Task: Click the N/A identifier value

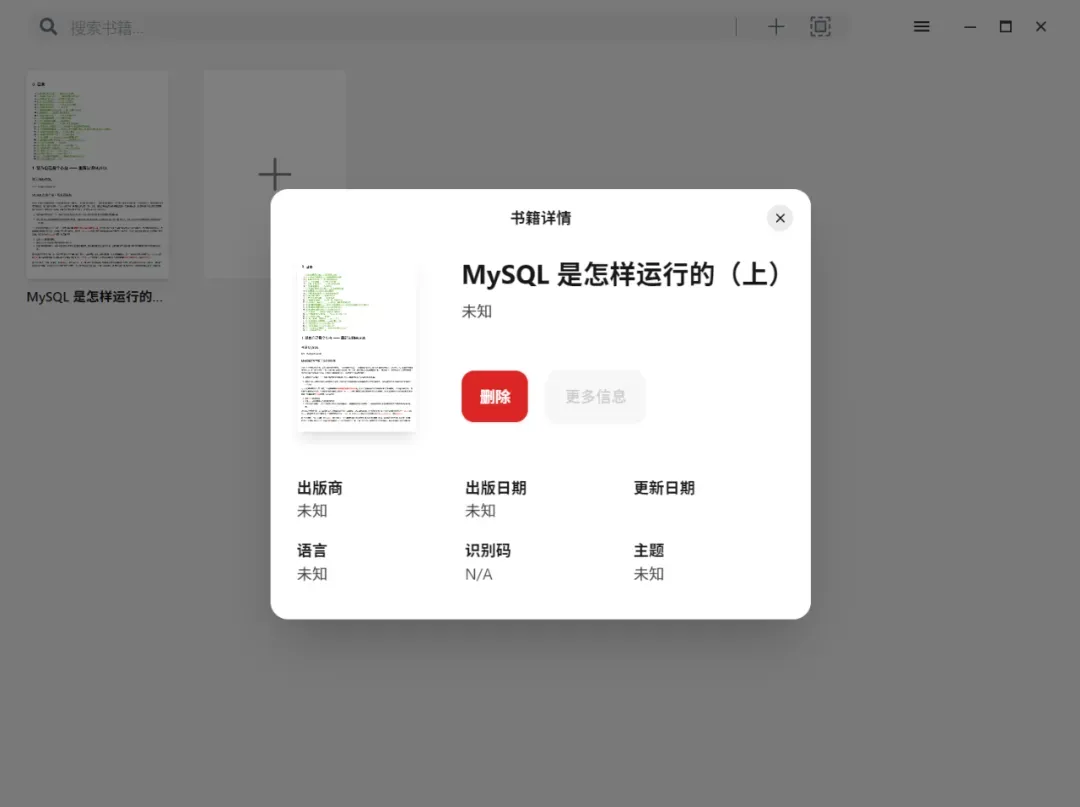Action: coord(479,574)
